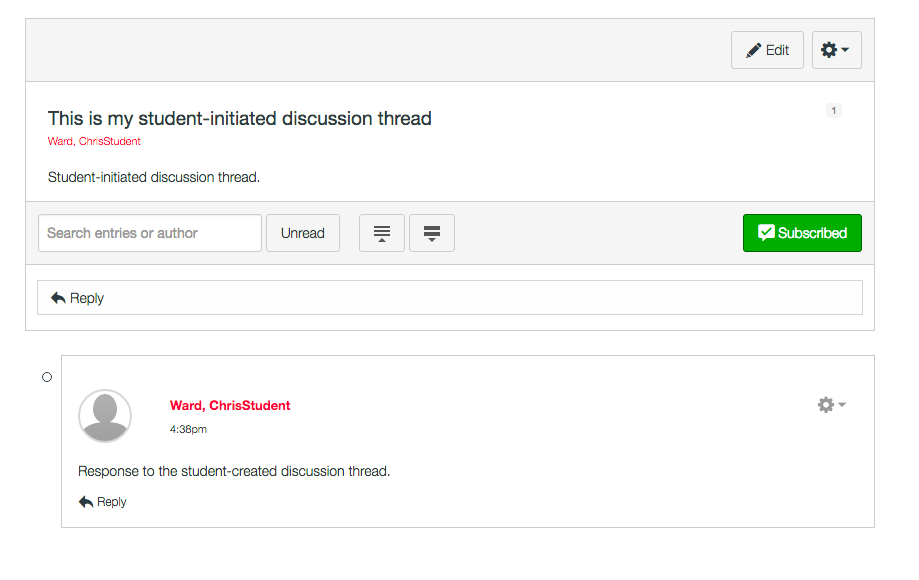Toggle the green Subscribed button
Viewport: 919px width, 580px height.
(x=802, y=233)
